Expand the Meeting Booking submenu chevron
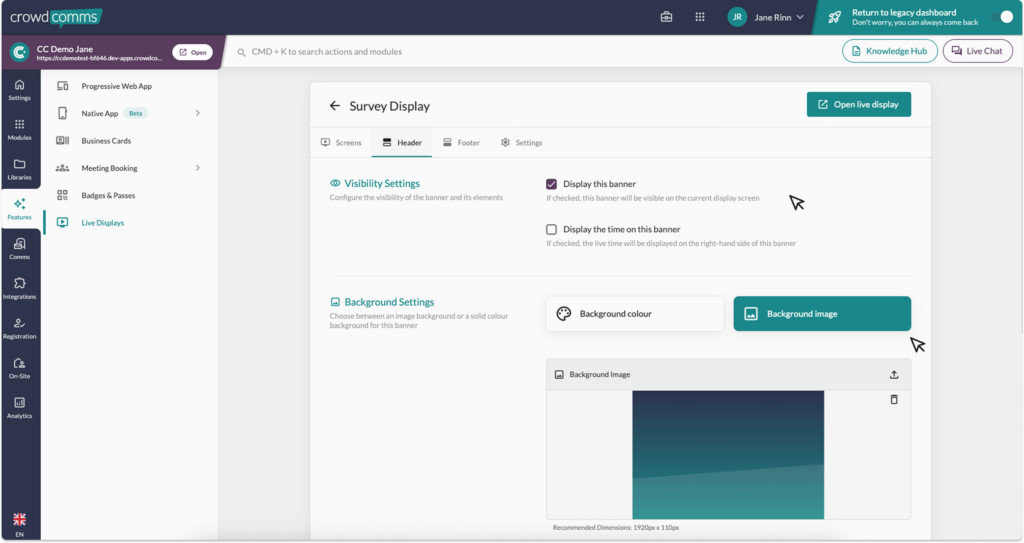Image resolution: width=1024 pixels, height=543 pixels. (x=197, y=168)
